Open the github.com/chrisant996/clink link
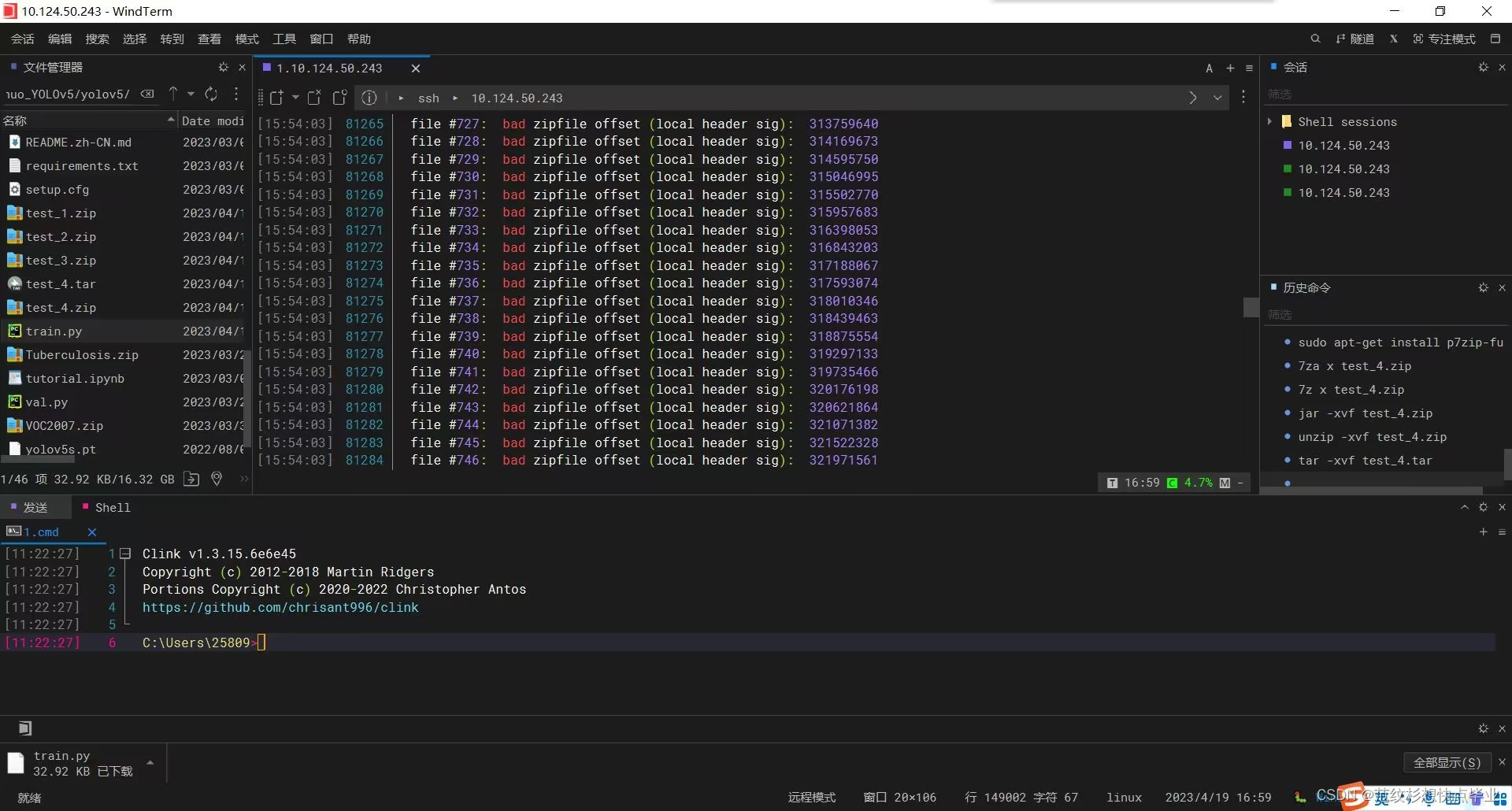Screen dimensions: 1512x811 [280, 608]
